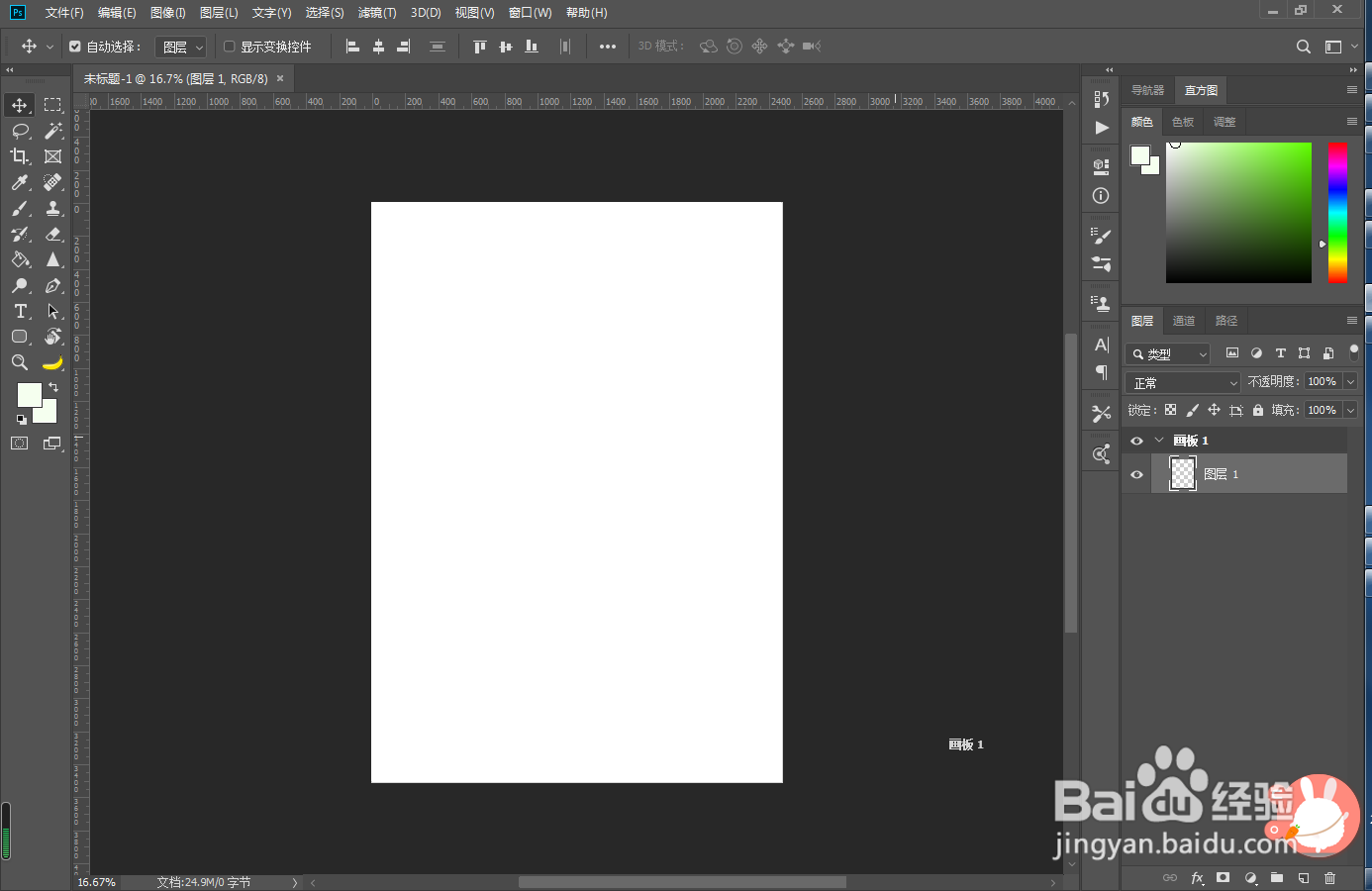Hide Artboard 1 with eye icon
The height and width of the screenshot is (891, 1372).
(1136, 441)
